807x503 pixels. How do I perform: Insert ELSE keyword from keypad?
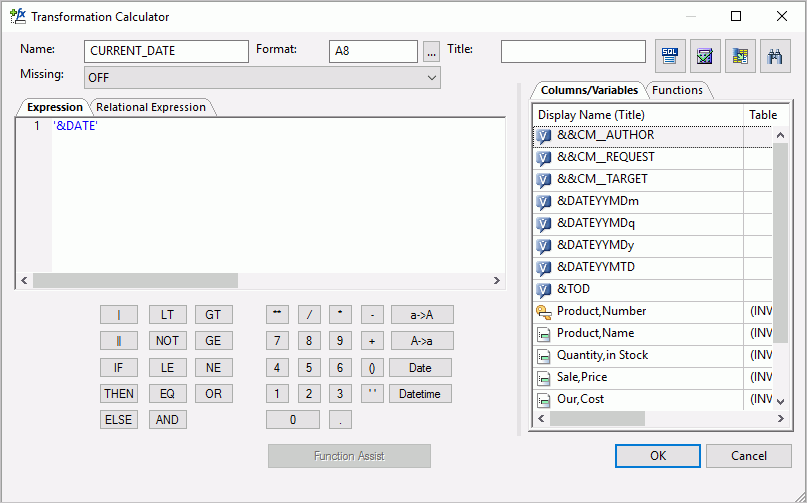119,420
